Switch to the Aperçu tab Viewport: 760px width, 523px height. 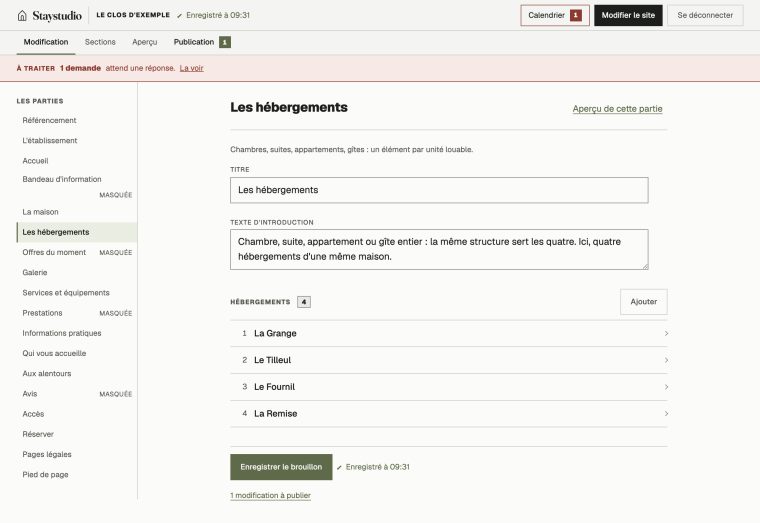pos(144,42)
